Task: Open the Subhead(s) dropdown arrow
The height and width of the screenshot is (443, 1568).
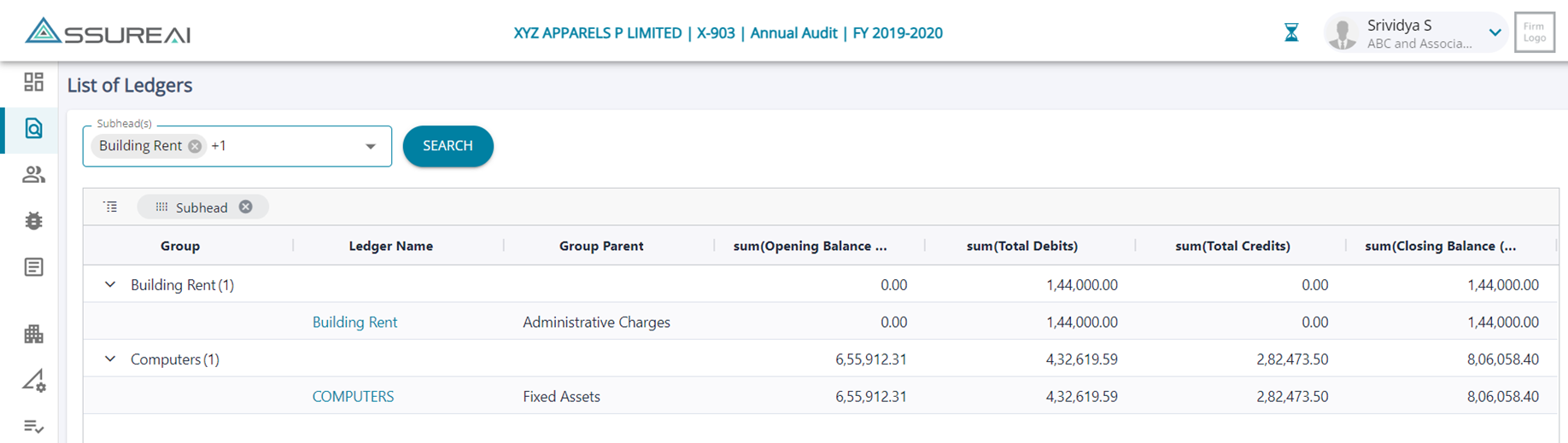Action: [371, 147]
